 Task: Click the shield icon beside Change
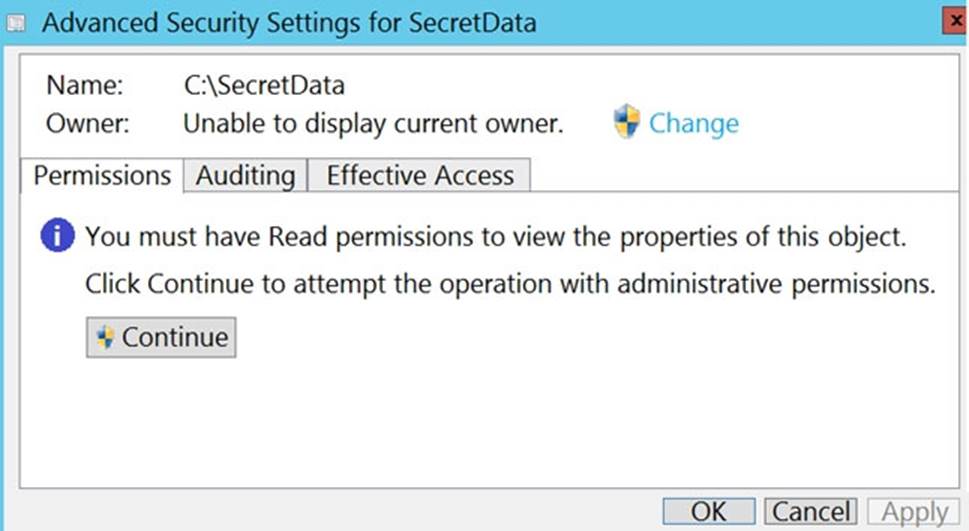tap(626, 122)
